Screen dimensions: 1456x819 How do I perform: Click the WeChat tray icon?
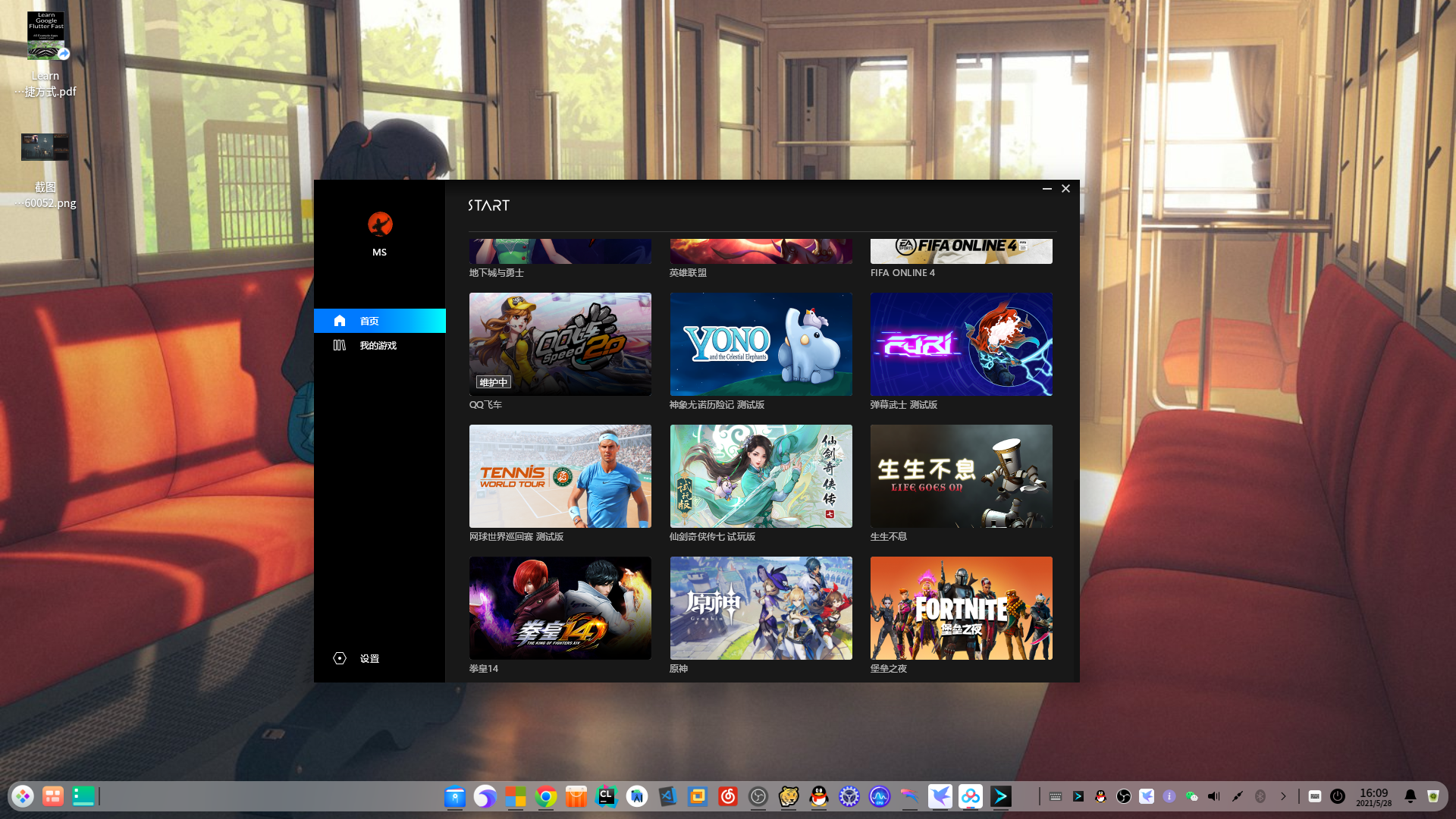pos(1191,796)
